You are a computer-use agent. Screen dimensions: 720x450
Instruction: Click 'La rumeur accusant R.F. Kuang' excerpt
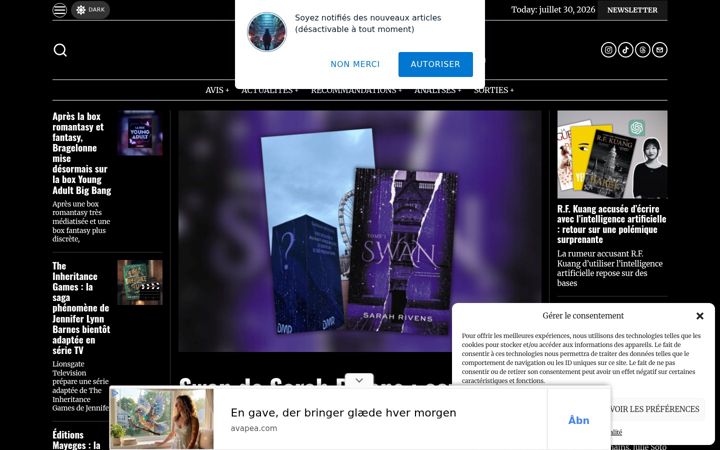tap(610, 268)
